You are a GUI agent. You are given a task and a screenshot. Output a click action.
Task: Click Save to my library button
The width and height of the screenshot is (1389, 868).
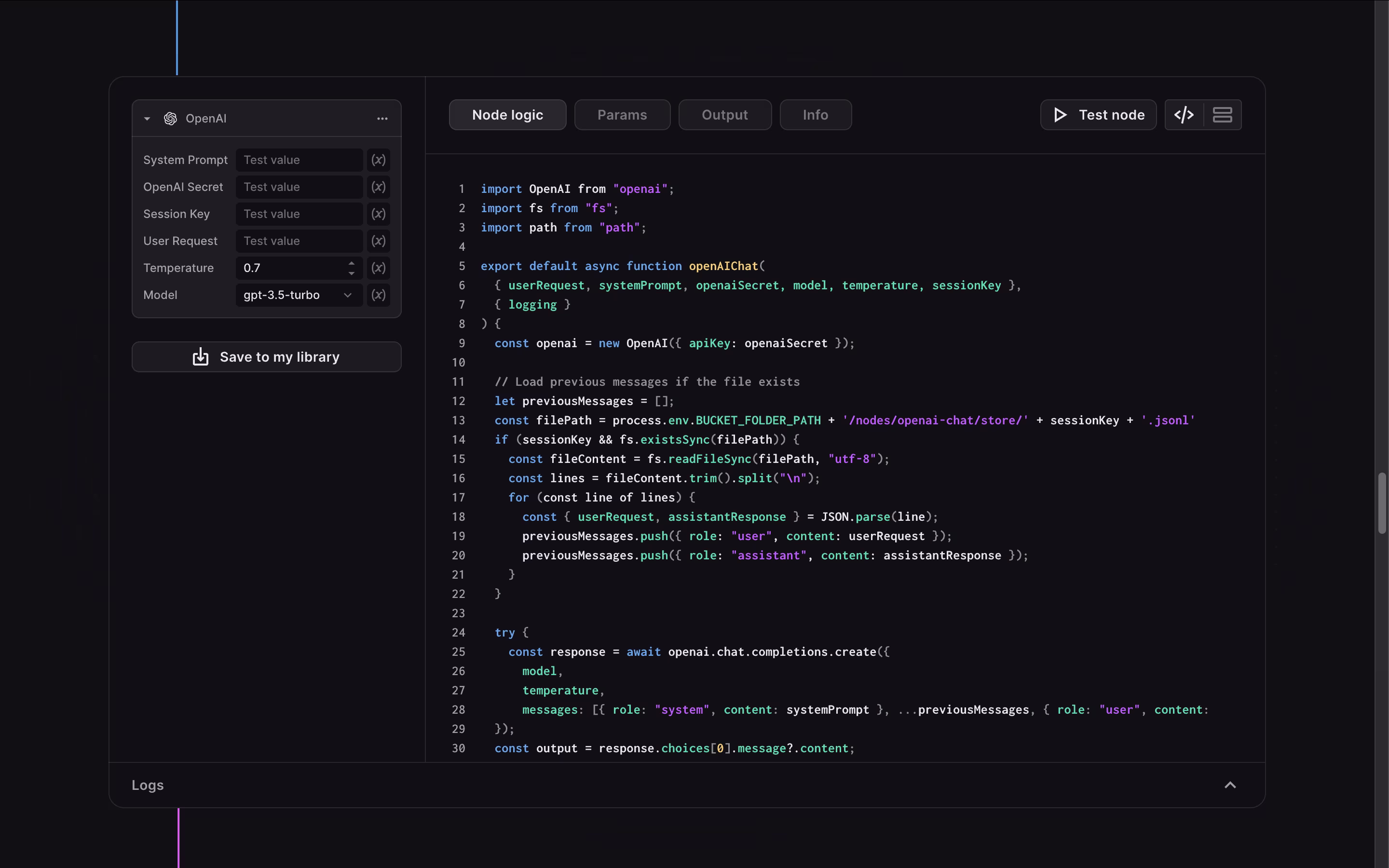tap(266, 357)
